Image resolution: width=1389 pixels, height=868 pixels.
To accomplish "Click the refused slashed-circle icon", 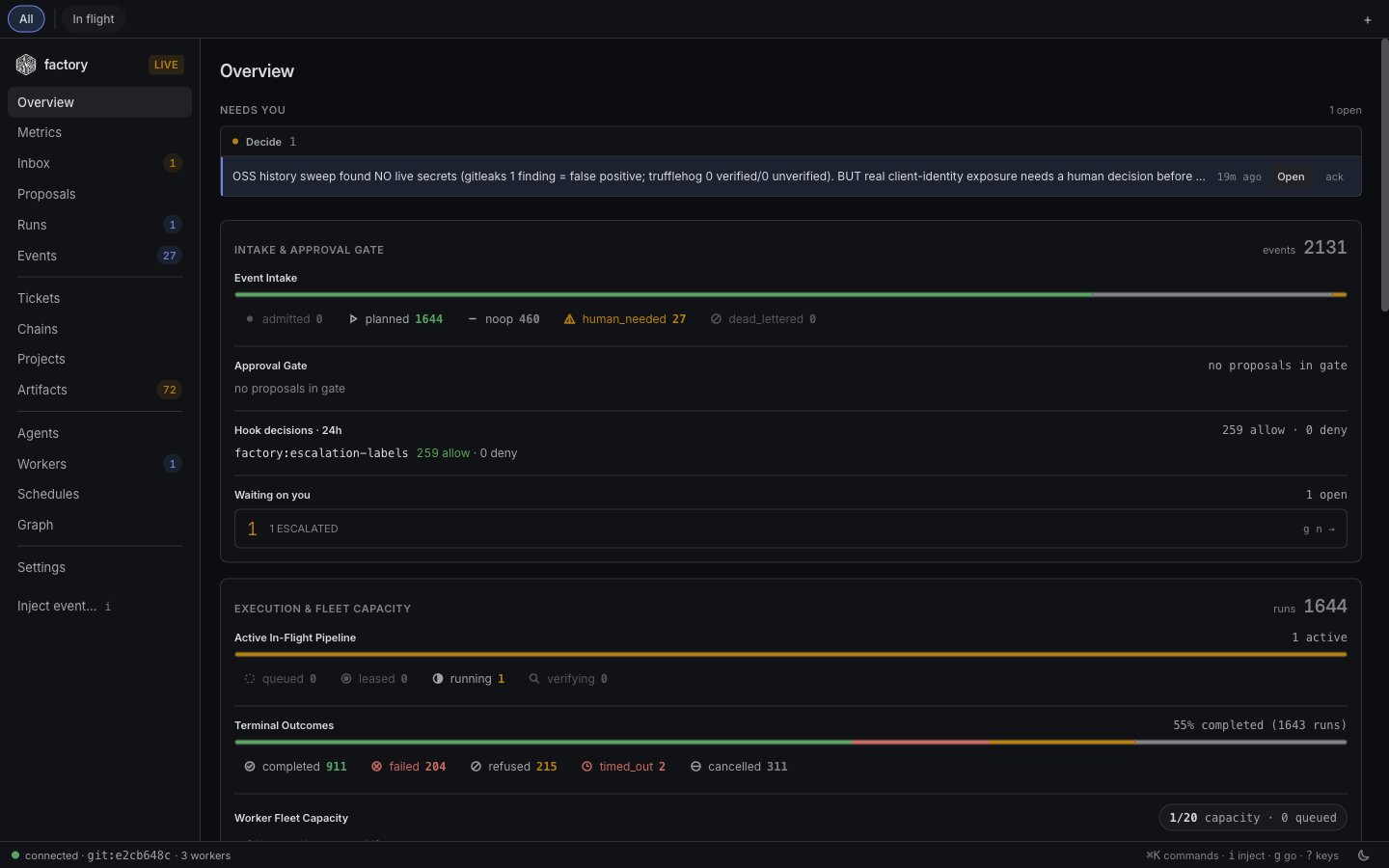I will [476, 767].
